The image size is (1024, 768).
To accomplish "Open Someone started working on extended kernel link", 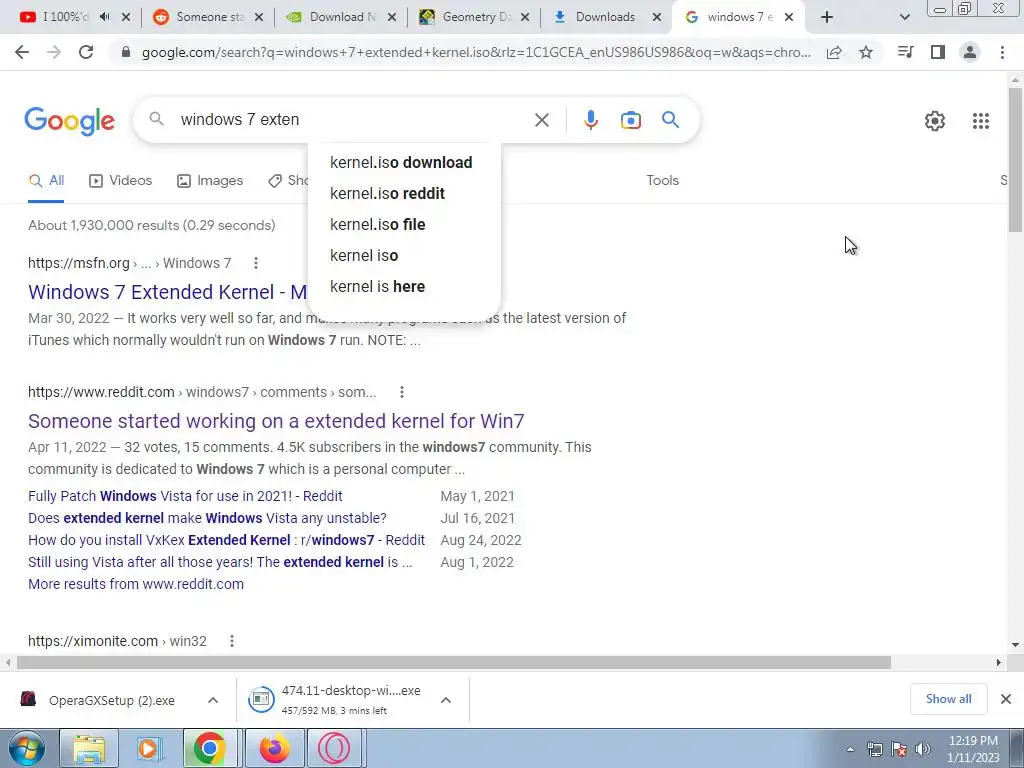I will 276,421.
